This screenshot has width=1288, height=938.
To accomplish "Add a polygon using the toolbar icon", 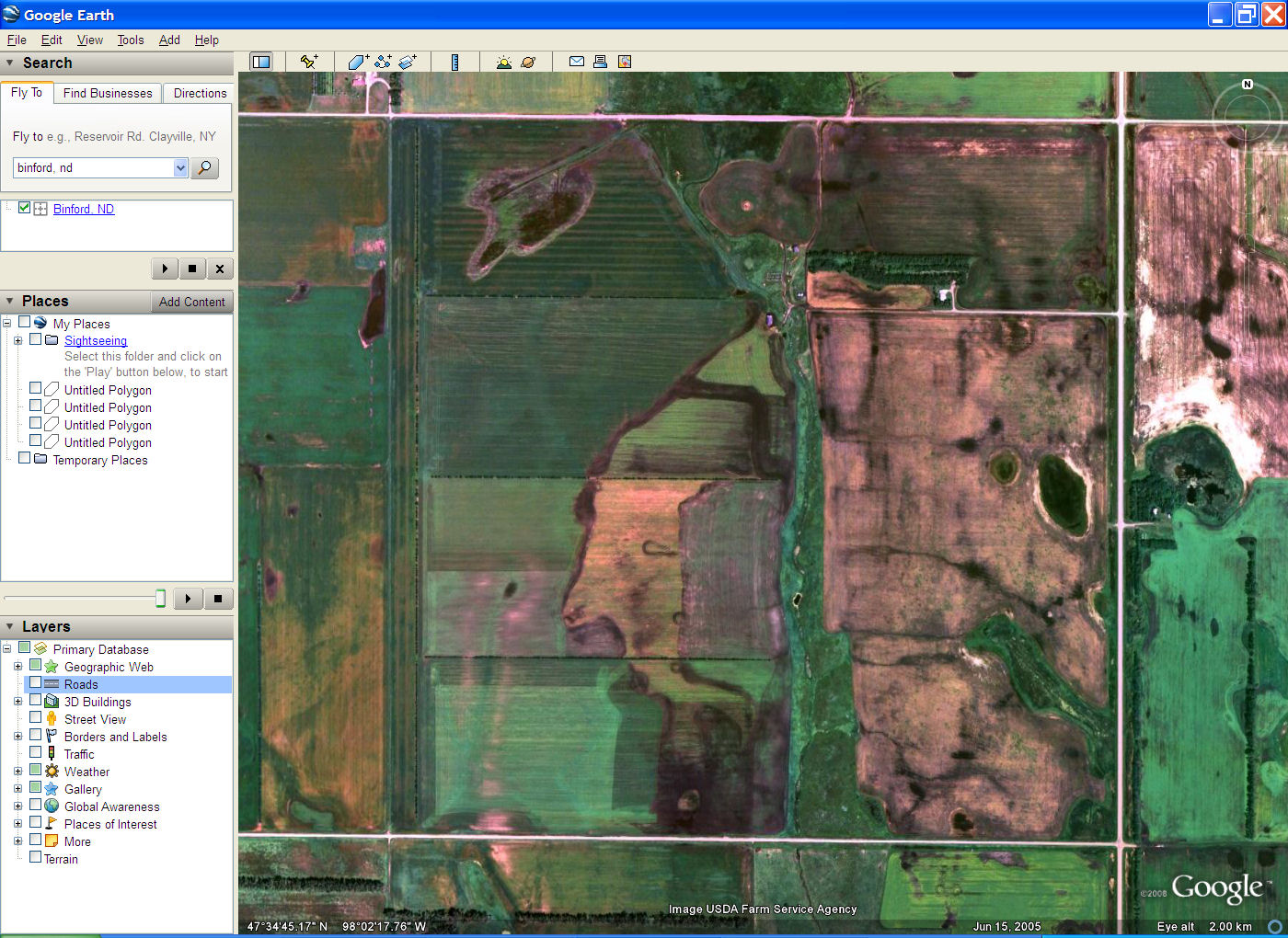I will click(359, 62).
